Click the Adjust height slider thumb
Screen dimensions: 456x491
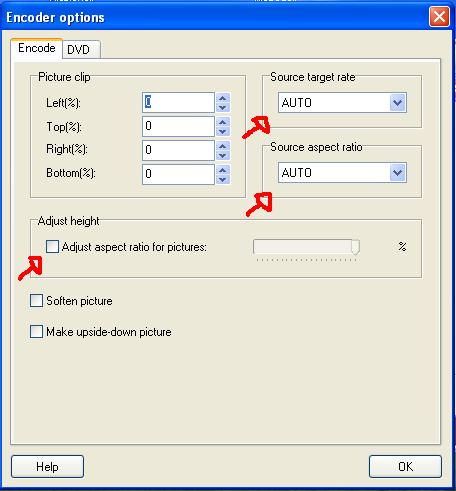[x=355, y=247]
